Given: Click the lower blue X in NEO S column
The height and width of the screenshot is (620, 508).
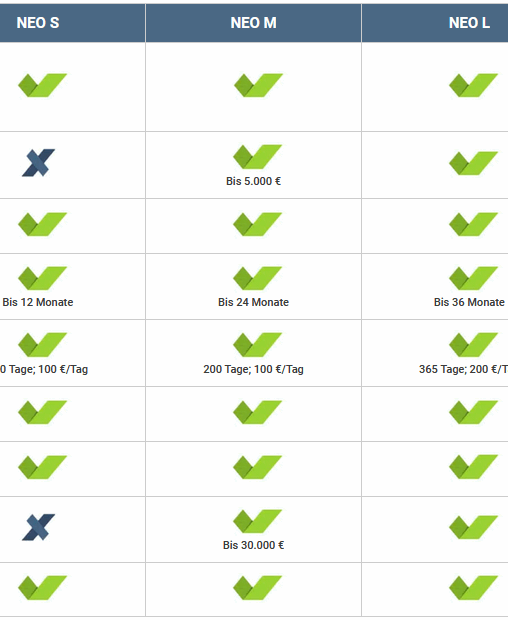Looking at the screenshot, I should click(x=38, y=527).
